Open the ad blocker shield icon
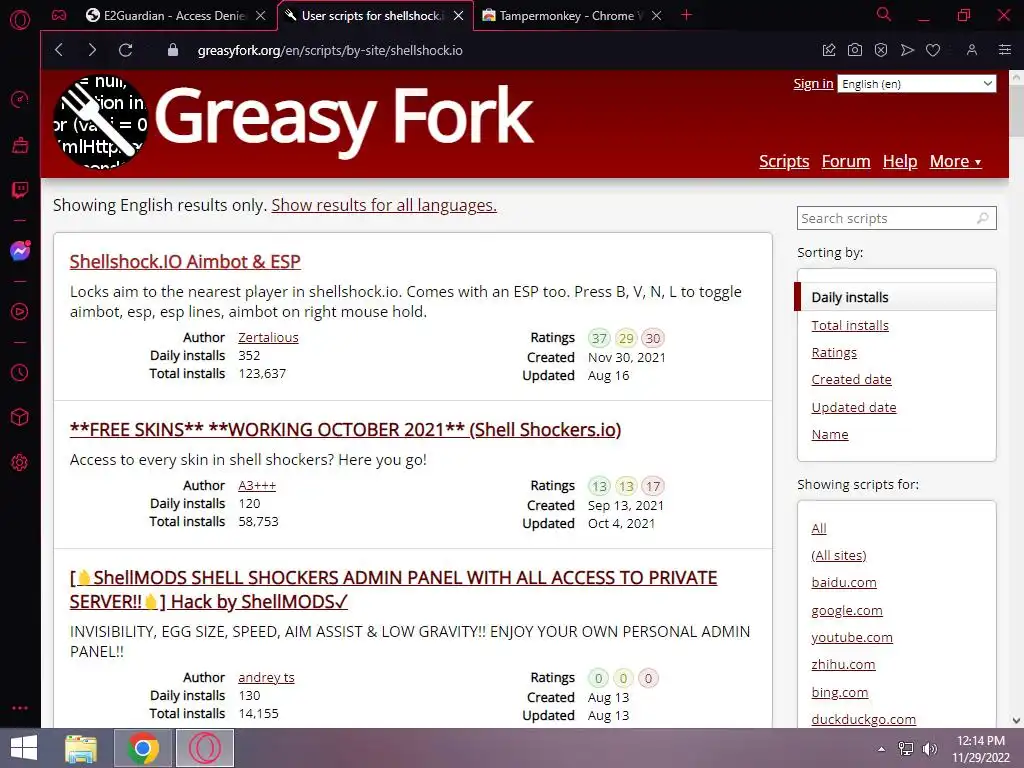Image resolution: width=1024 pixels, height=768 pixels. (x=881, y=50)
